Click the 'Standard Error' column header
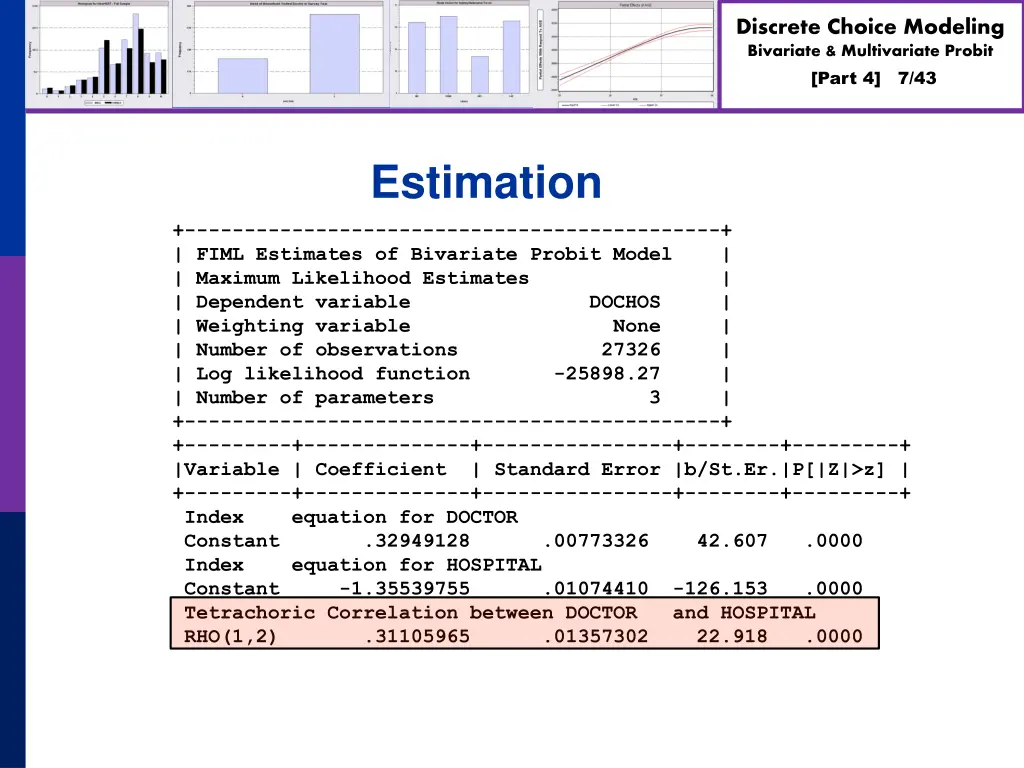This screenshot has height=768, width=1024. (577, 470)
